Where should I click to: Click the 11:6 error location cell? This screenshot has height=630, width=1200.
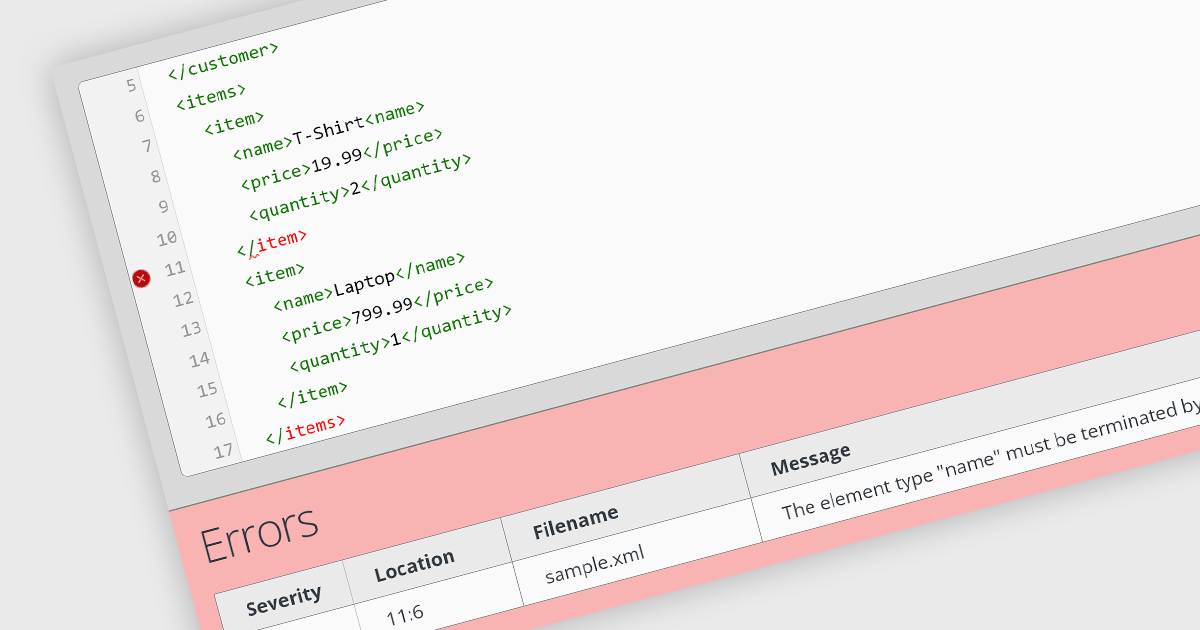click(x=406, y=614)
